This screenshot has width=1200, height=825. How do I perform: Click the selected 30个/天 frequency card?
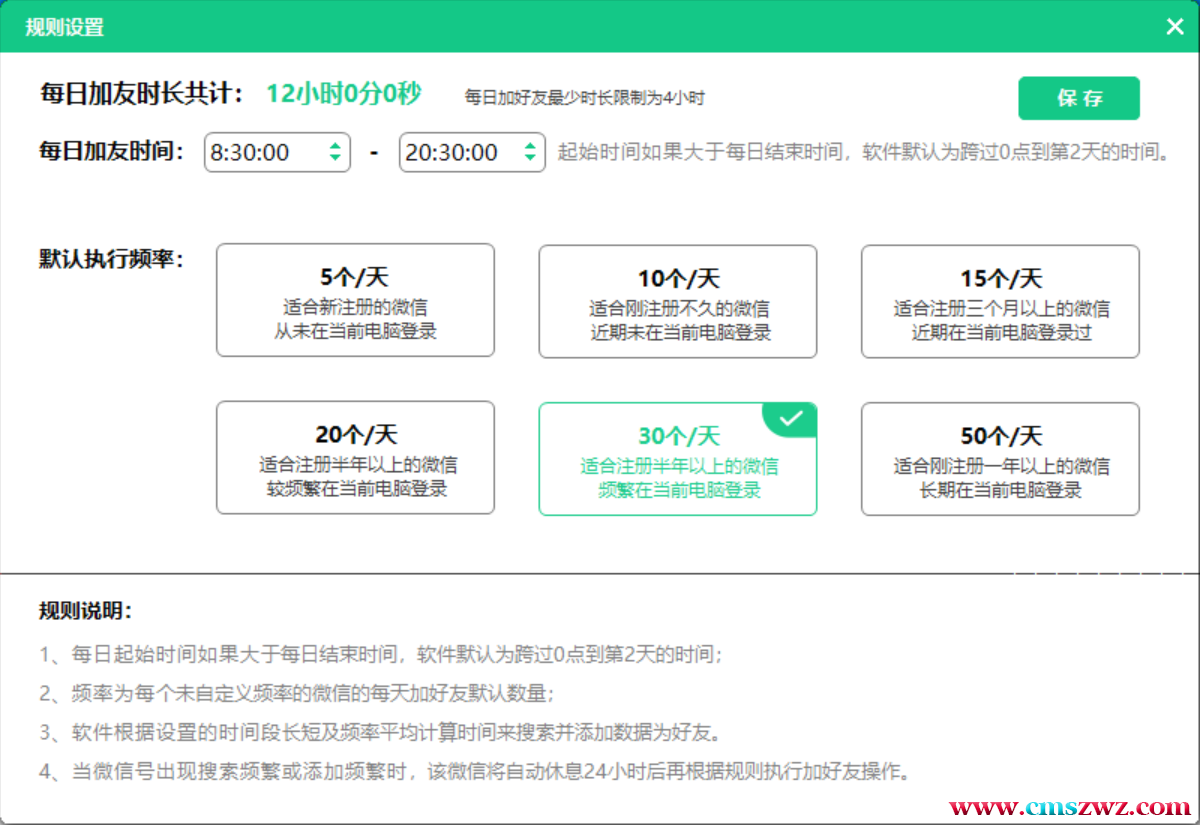coord(677,460)
